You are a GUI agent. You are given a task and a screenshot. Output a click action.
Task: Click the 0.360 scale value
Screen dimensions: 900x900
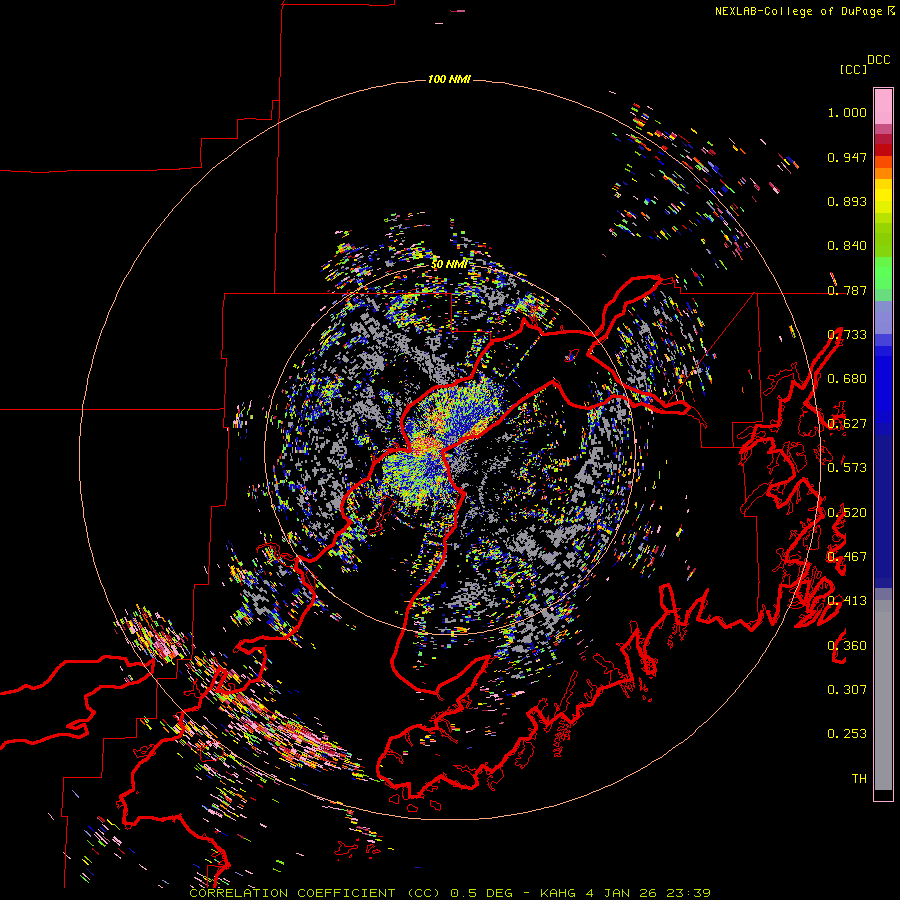tap(847, 646)
